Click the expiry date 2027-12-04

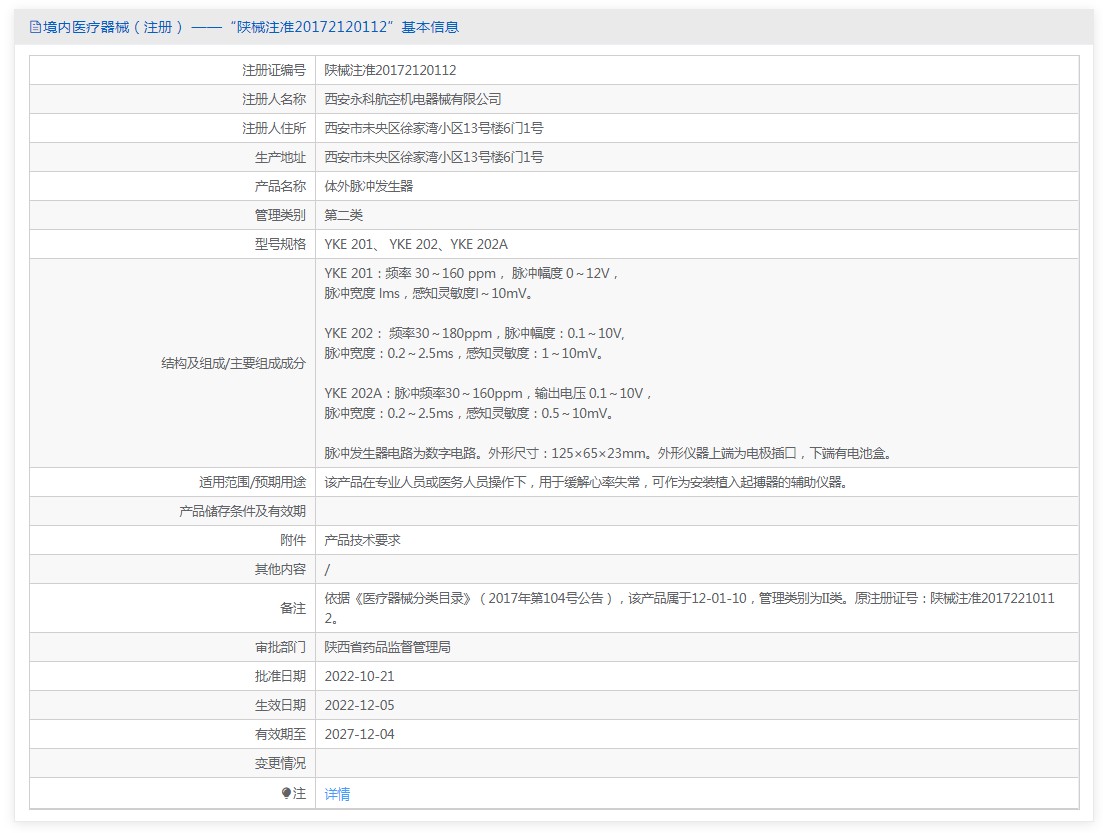(359, 734)
